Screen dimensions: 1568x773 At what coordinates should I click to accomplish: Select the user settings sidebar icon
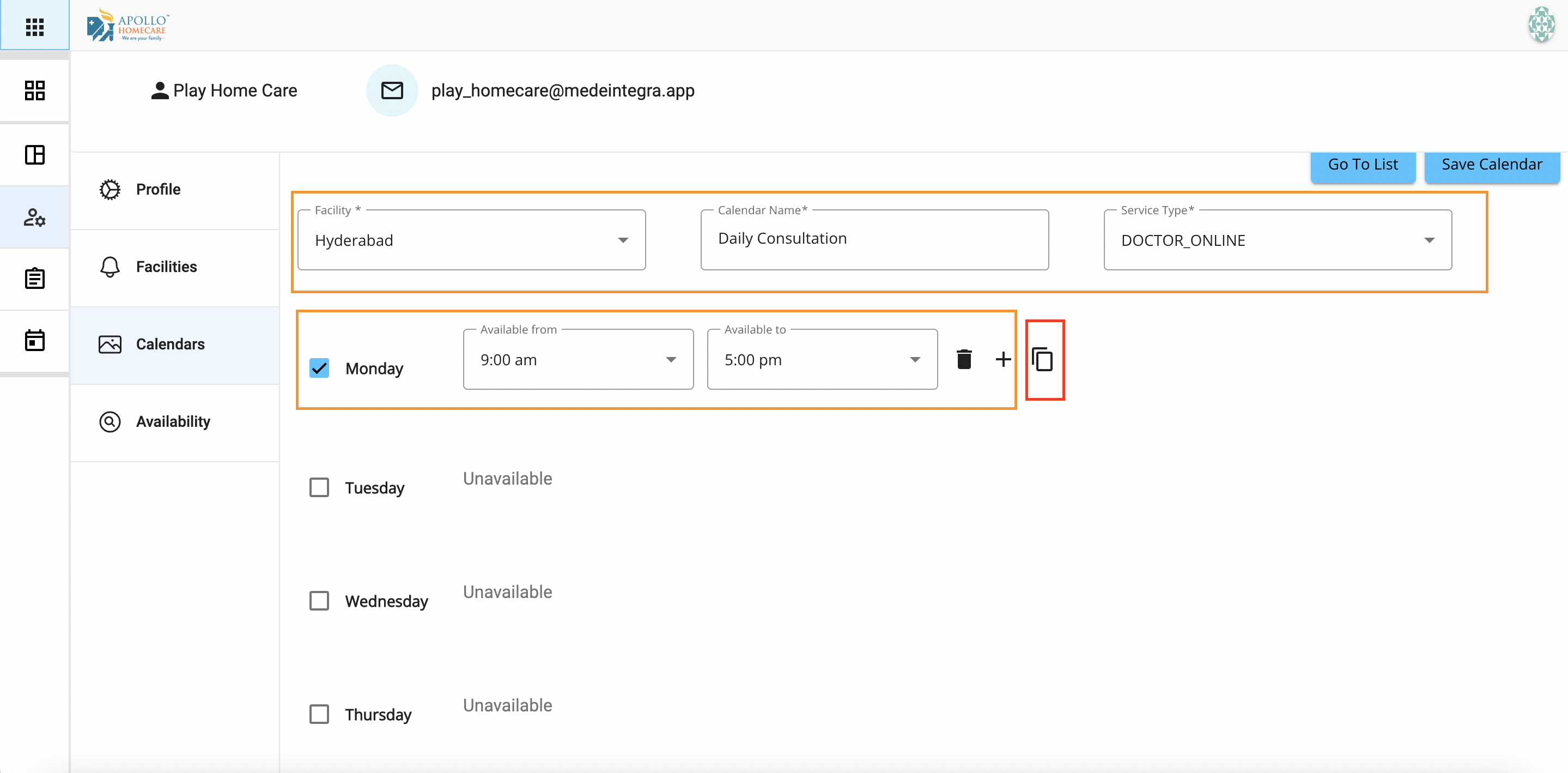(x=35, y=218)
